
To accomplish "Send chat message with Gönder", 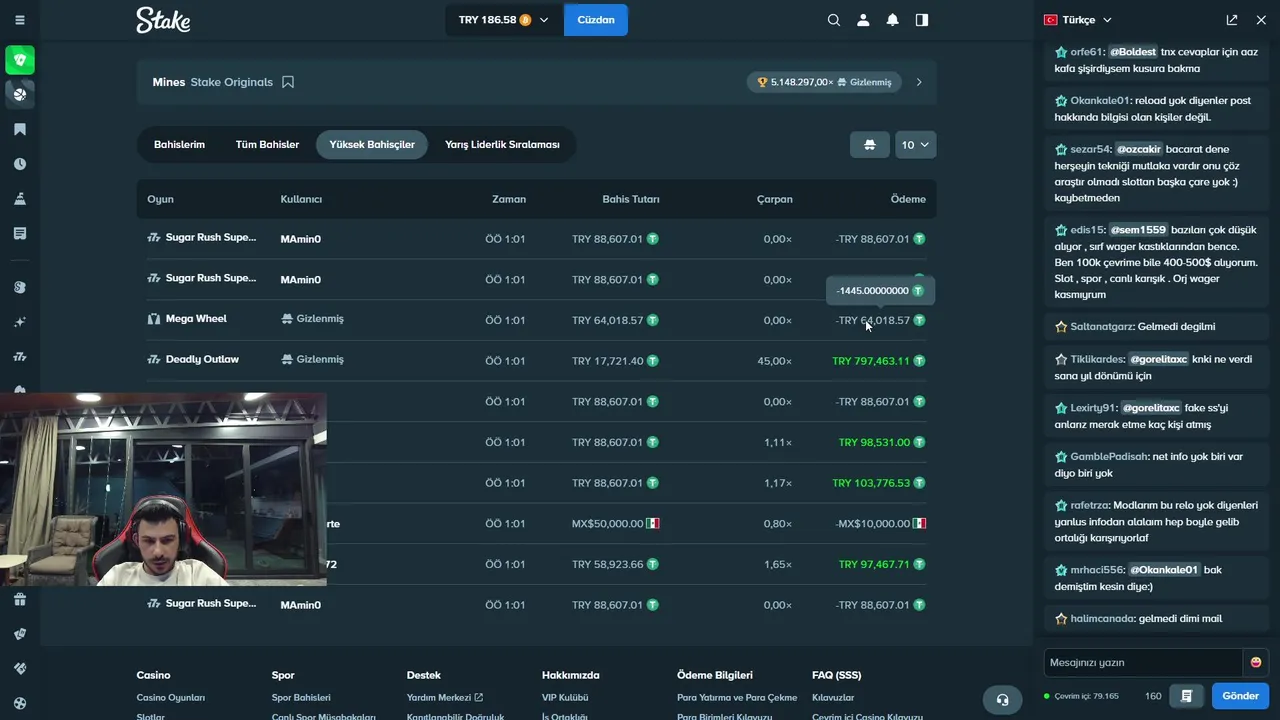I will (1240, 696).
